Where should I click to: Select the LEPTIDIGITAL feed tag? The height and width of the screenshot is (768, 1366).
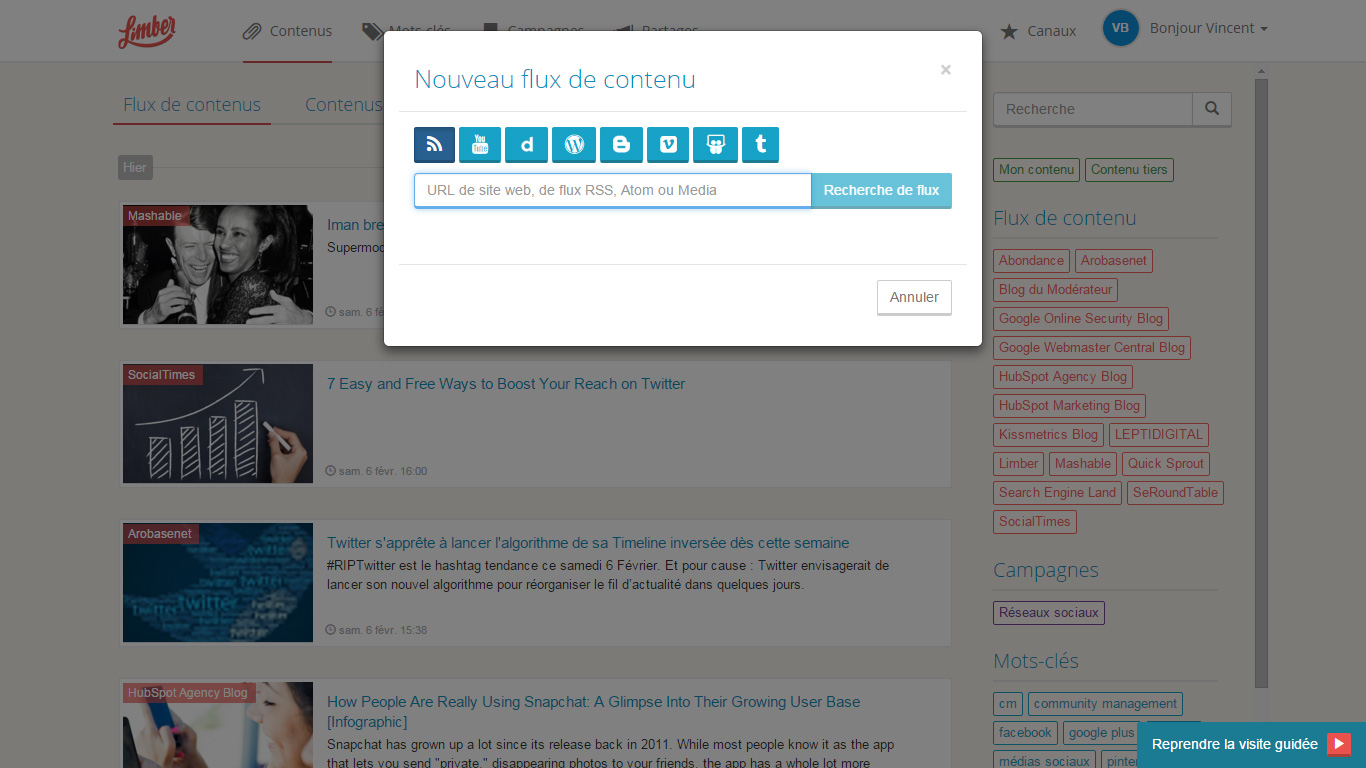pyautogui.click(x=1159, y=435)
